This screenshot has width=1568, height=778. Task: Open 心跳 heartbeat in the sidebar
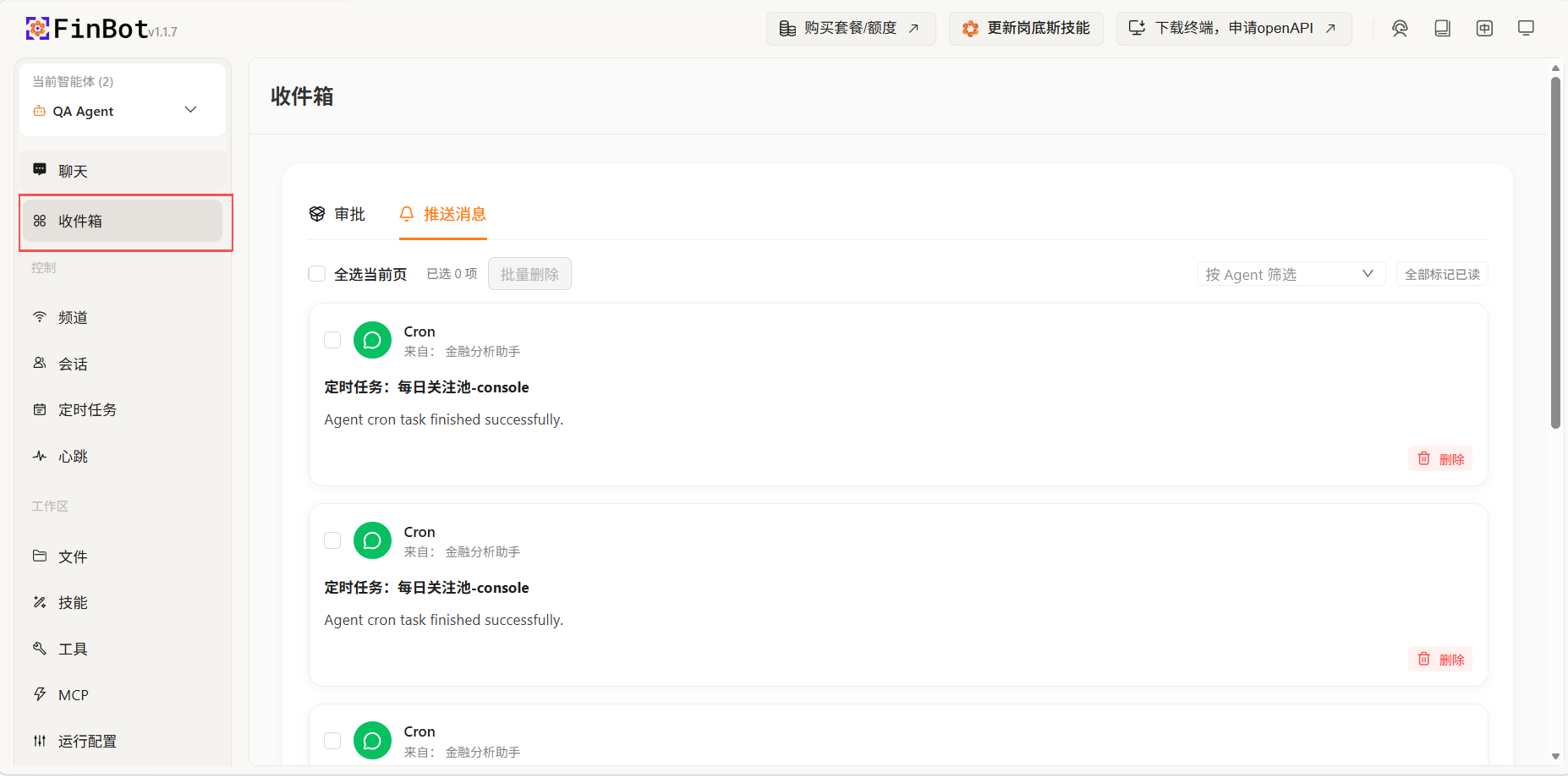pos(123,456)
